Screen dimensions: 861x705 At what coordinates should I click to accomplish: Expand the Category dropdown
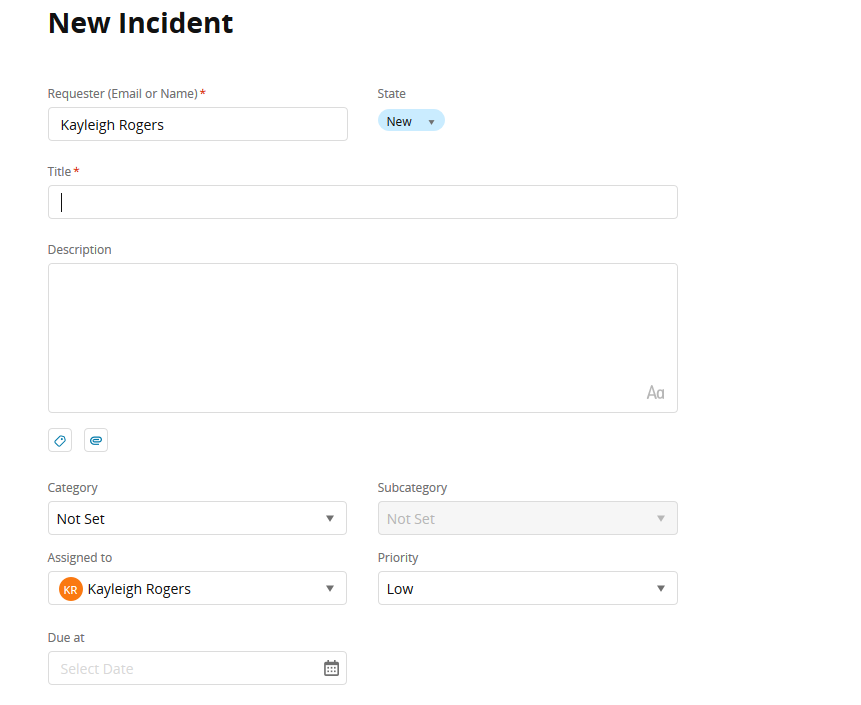point(197,518)
